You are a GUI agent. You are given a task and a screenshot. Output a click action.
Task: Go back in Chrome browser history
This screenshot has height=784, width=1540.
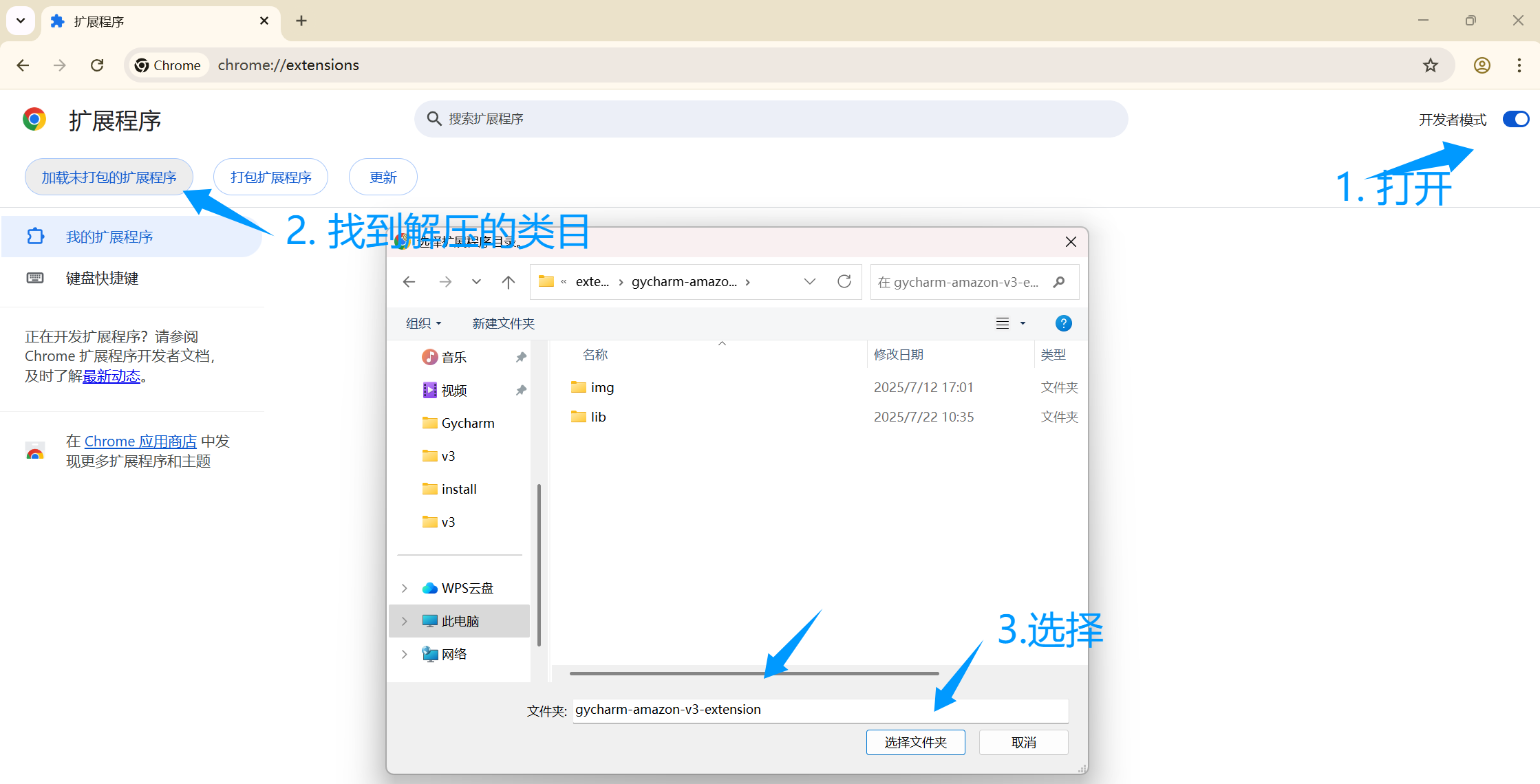pyautogui.click(x=23, y=65)
